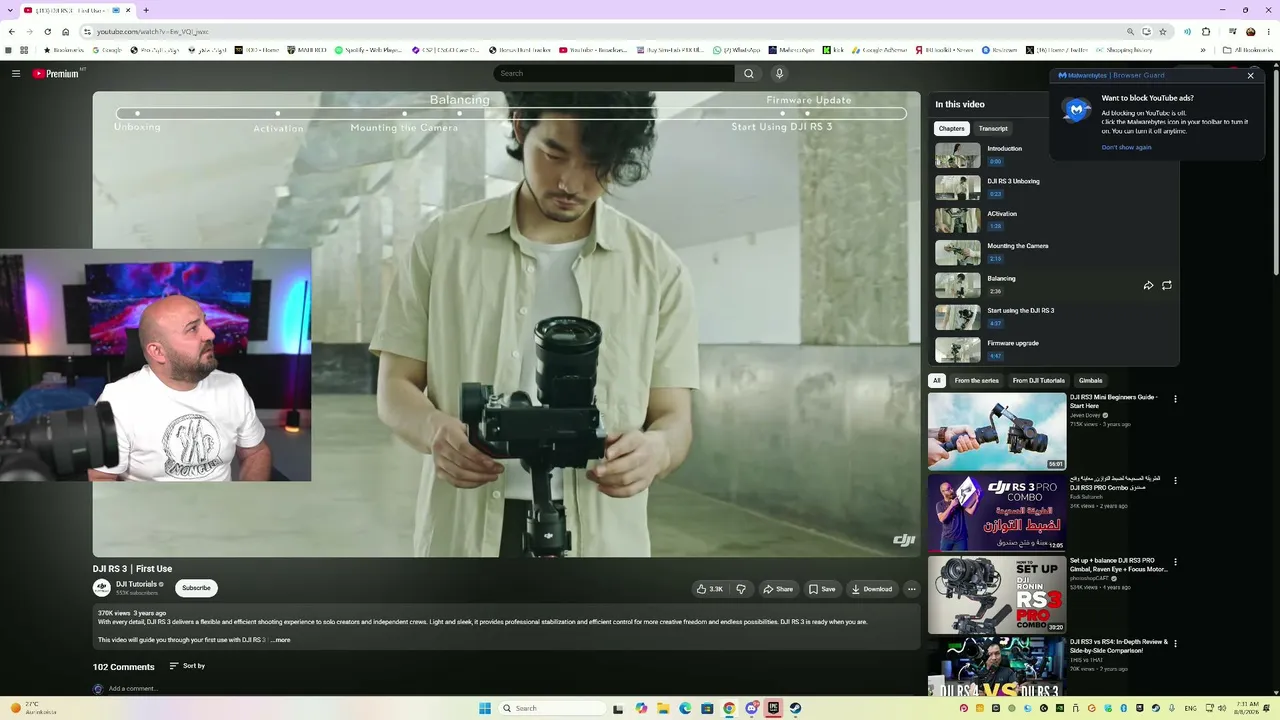The image size is (1280, 720).
Task: Open Chrome home page button
Action: 66,32
